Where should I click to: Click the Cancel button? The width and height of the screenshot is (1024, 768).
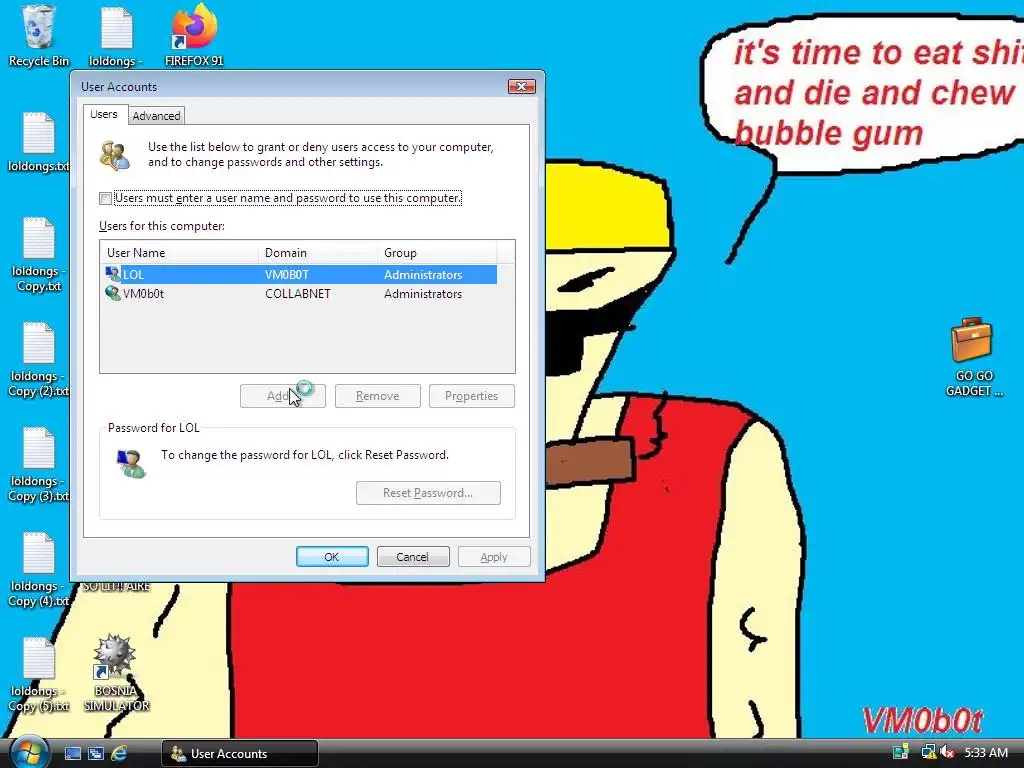coord(413,557)
